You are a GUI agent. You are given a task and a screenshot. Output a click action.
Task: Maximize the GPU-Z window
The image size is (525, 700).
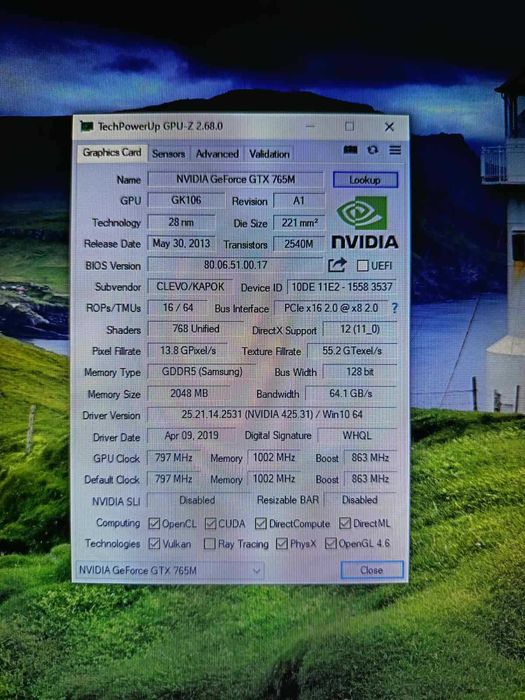(x=350, y=126)
